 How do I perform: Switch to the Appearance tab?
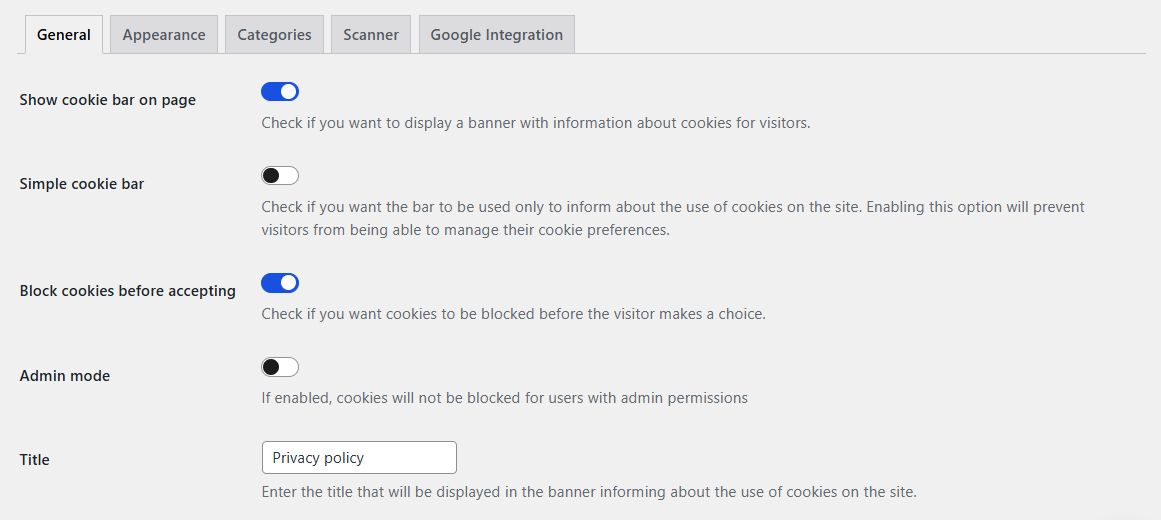[x=164, y=35]
